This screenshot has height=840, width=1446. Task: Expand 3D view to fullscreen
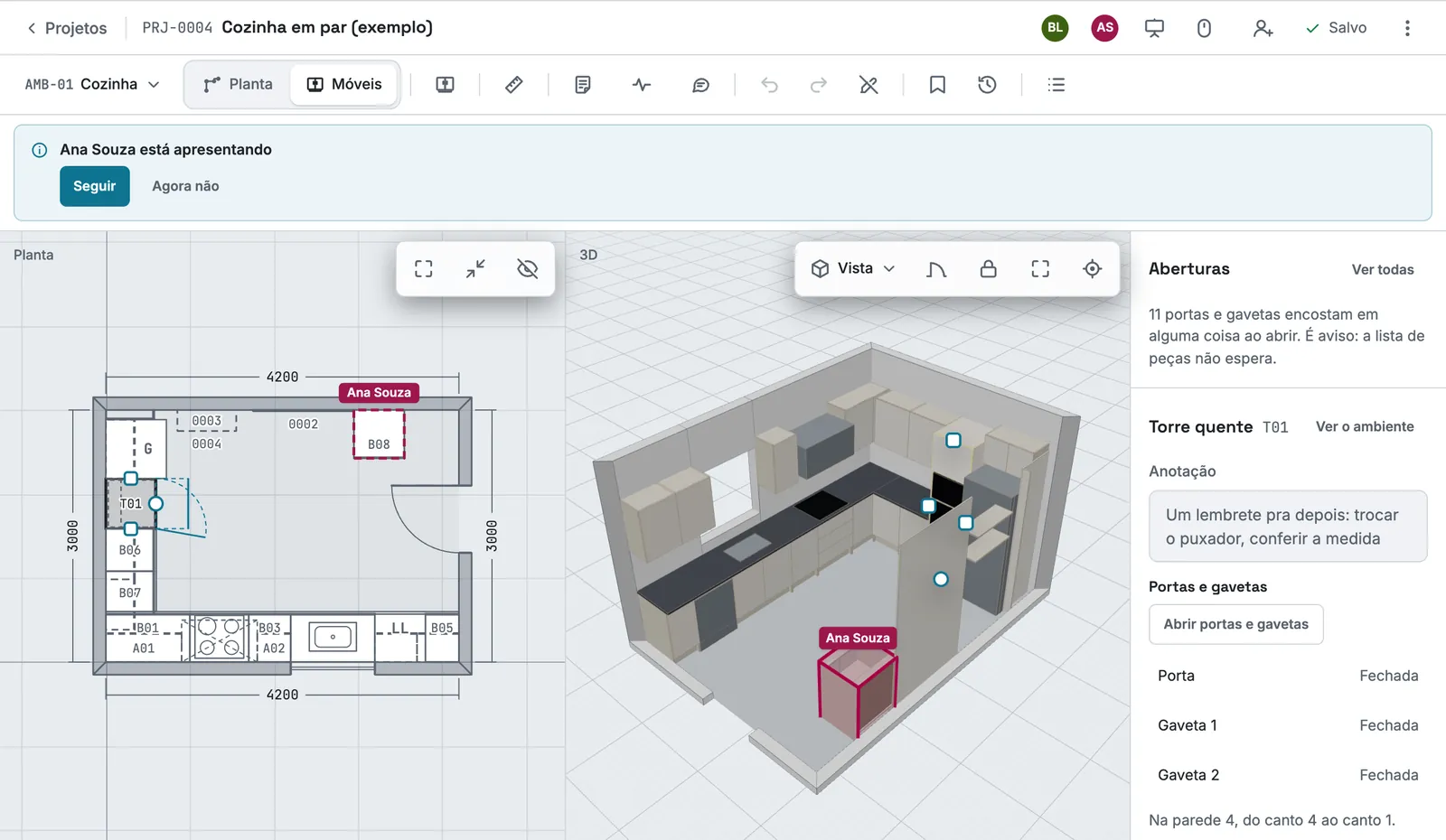click(1040, 268)
